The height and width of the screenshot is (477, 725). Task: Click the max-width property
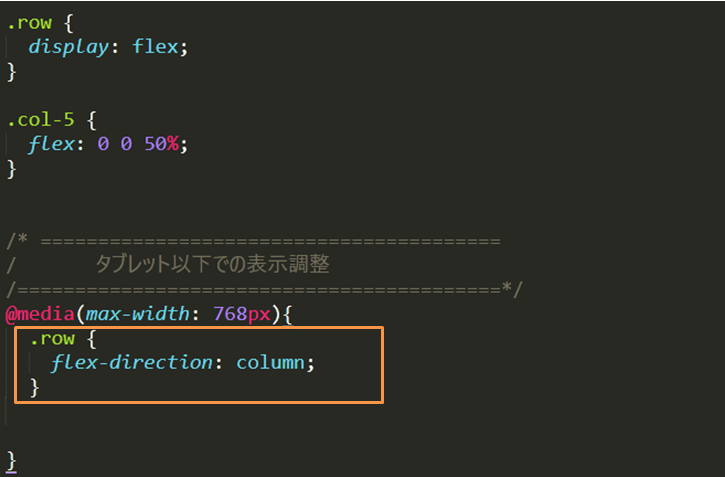point(137,314)
